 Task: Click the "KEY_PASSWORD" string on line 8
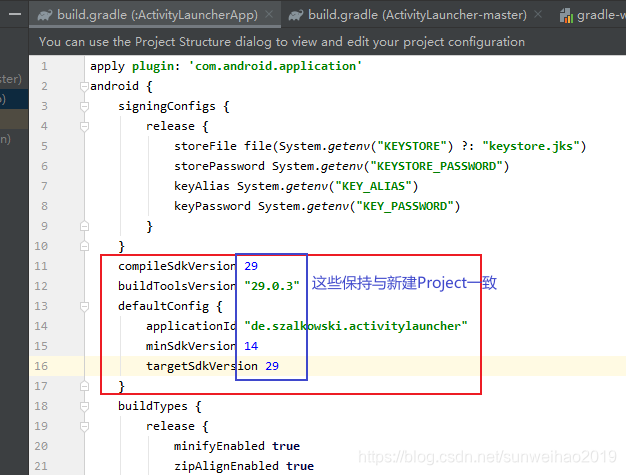(x=405, y=206)
